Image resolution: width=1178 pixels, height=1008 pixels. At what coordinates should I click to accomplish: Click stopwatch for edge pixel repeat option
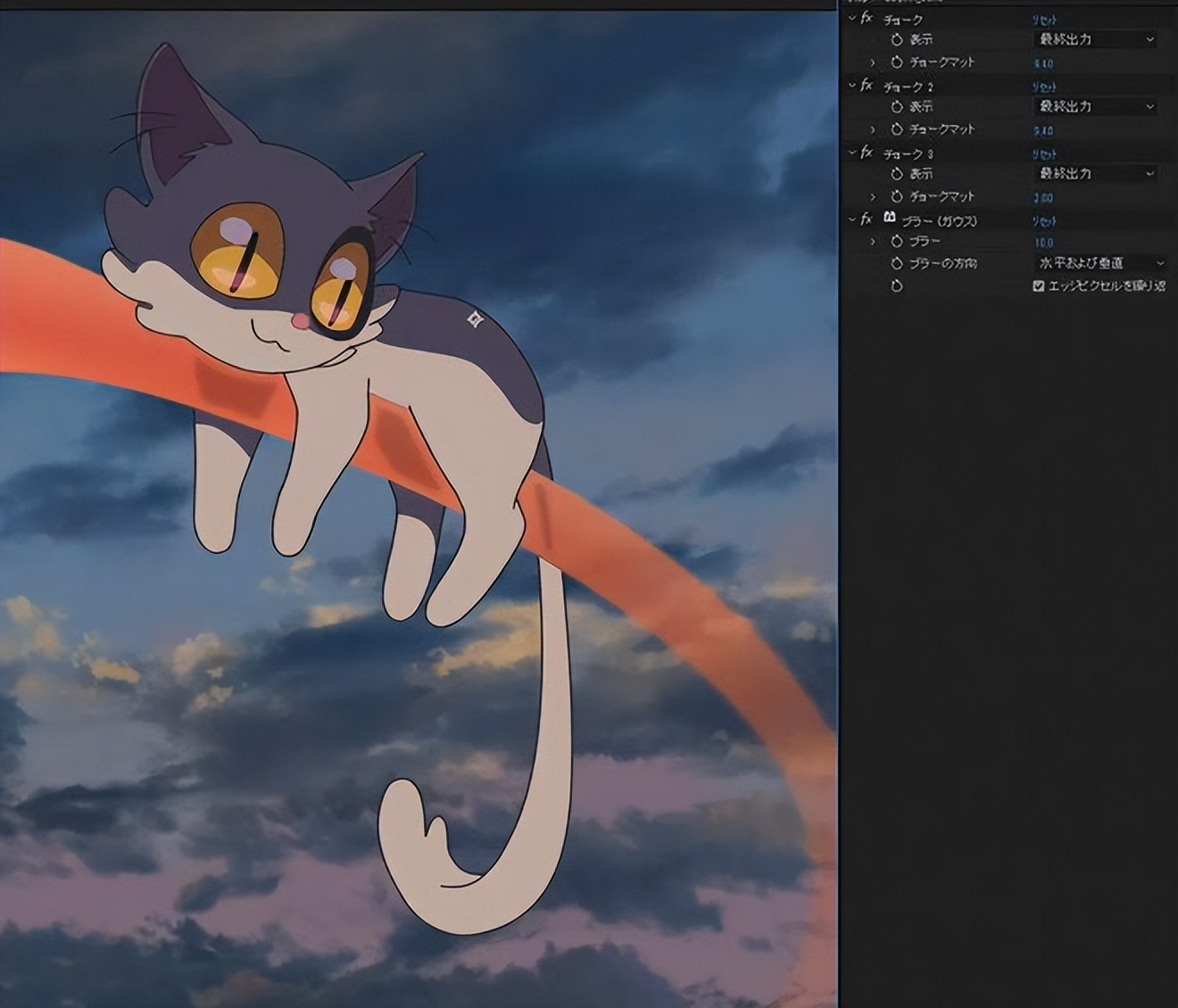pyautogui.click(x=897, y=286)
